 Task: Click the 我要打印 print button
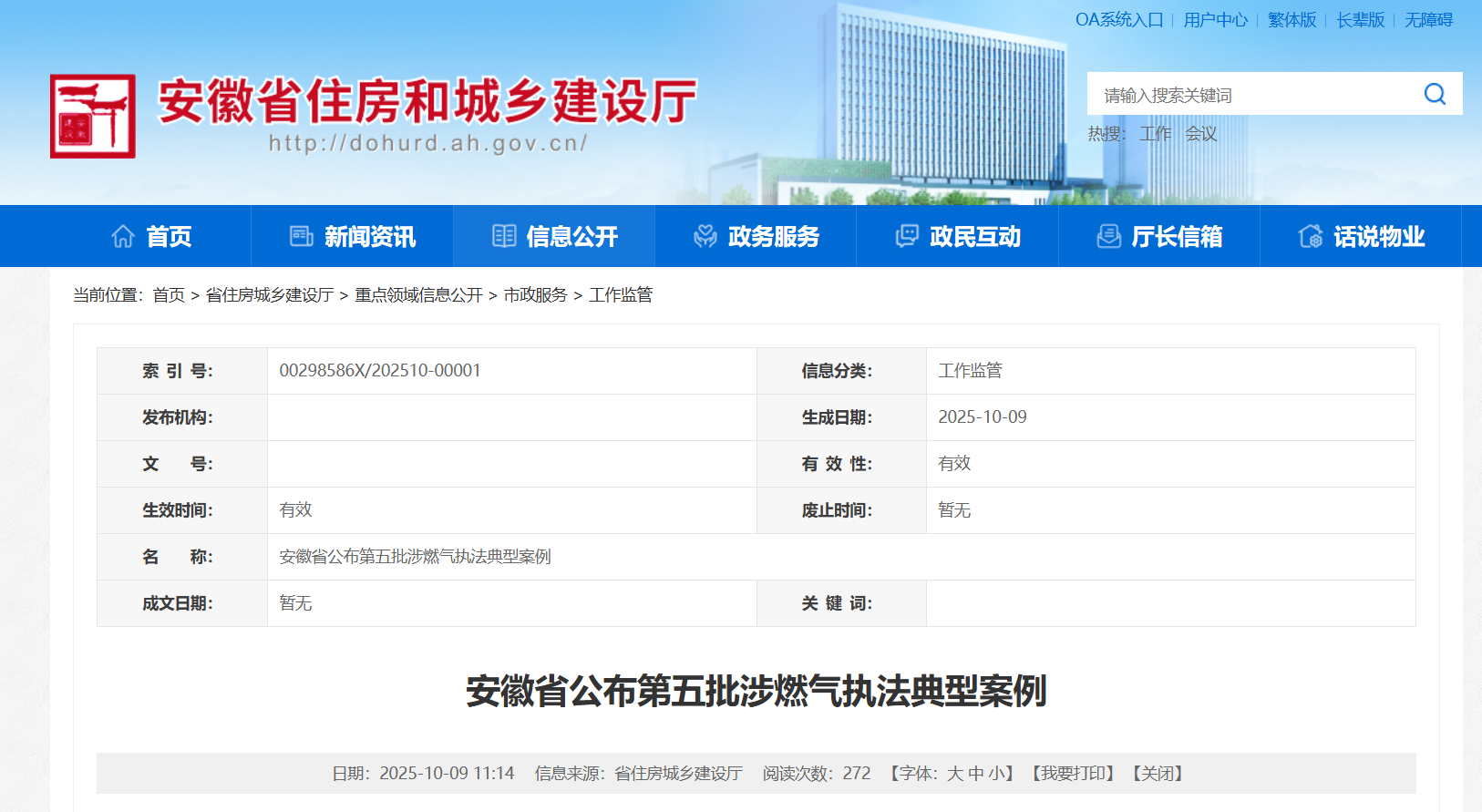pos(1074,774)
